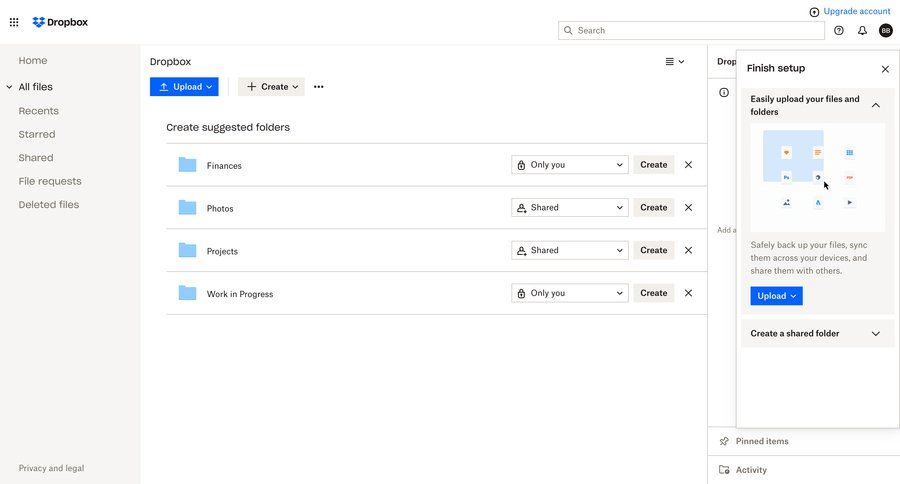Click the Dropbox logo
Viewport: 900px width, 484px height.
(x=60, y=22)
